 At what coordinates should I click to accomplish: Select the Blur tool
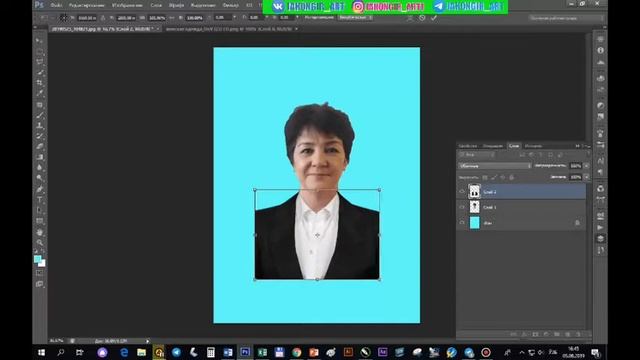coord(40,167)
